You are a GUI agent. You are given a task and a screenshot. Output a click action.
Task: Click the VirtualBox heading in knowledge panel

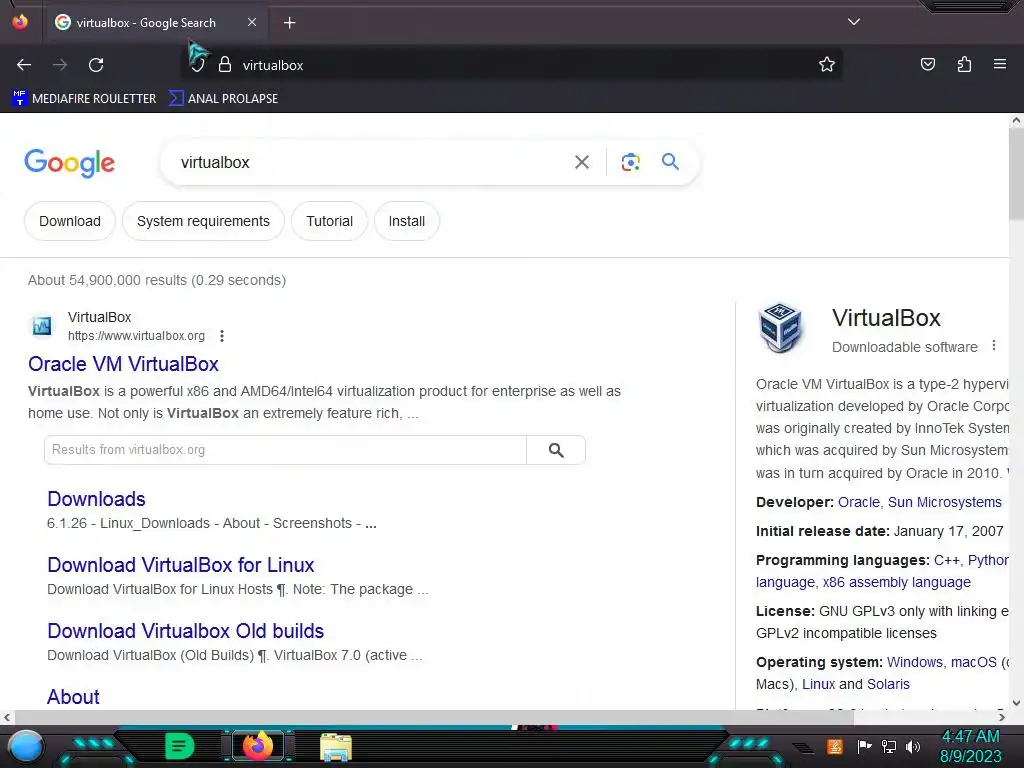click(886, 318)
